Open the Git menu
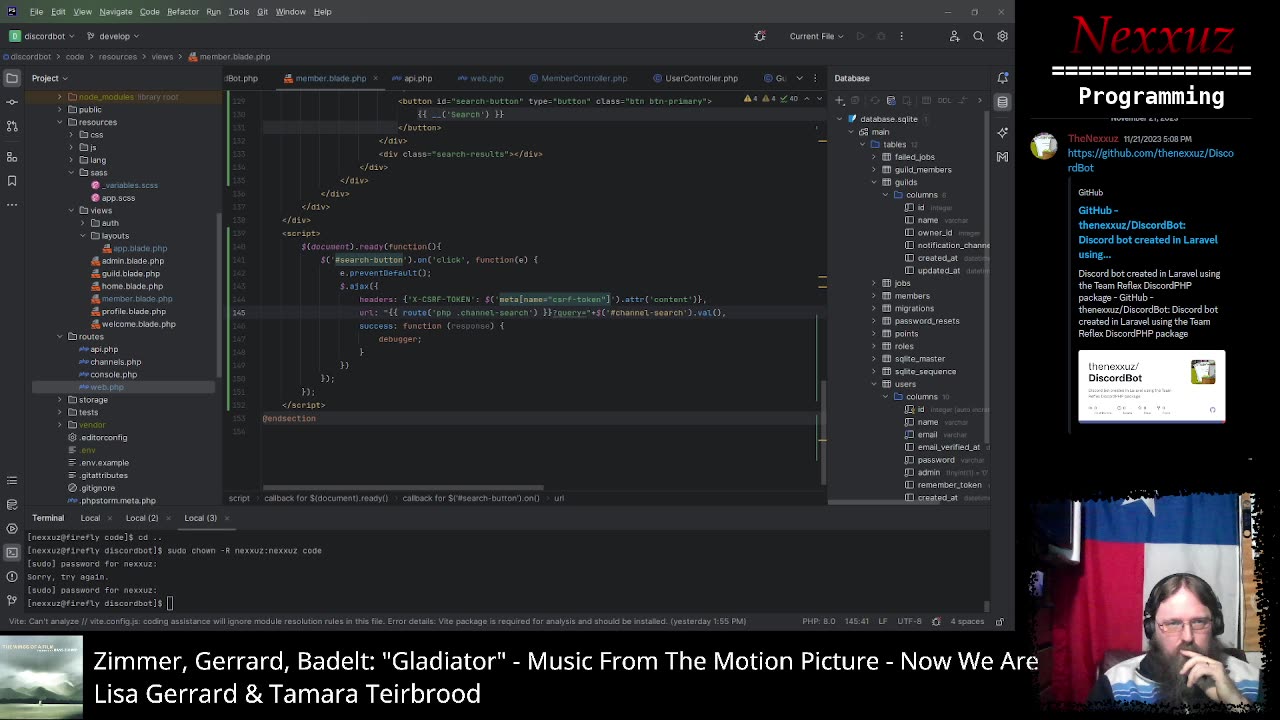This screenshot has width=1280, height=720. (x=262, y=12)
